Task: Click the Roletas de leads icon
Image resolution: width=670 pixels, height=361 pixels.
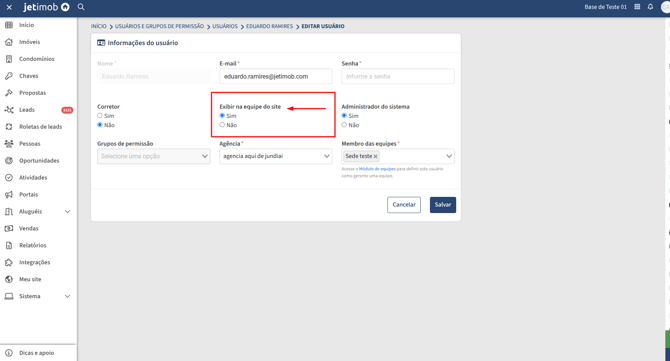Action: point(9,126)
